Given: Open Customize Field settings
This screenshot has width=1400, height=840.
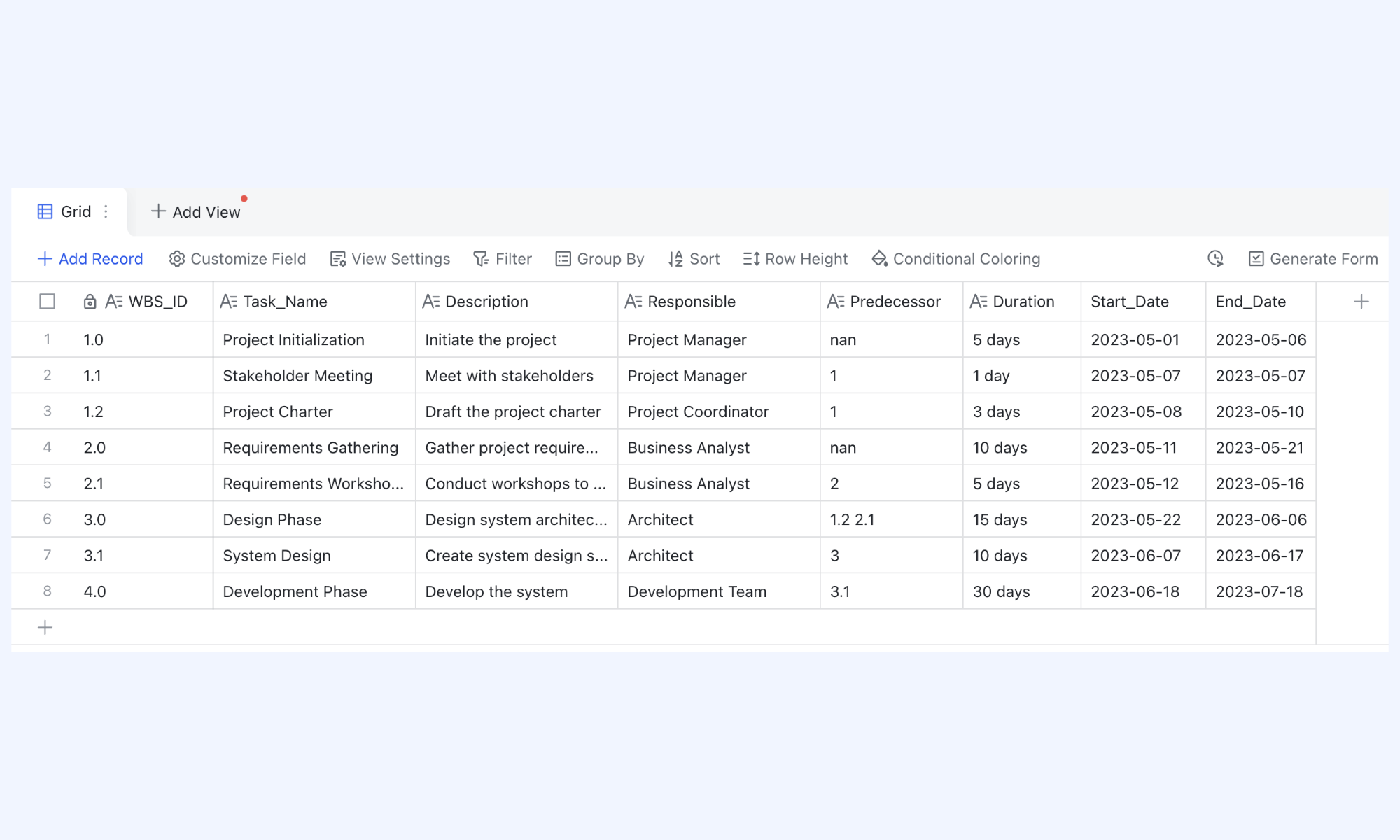Looking at the screenshot, I should pyautogui.click(x=238, y=259).
